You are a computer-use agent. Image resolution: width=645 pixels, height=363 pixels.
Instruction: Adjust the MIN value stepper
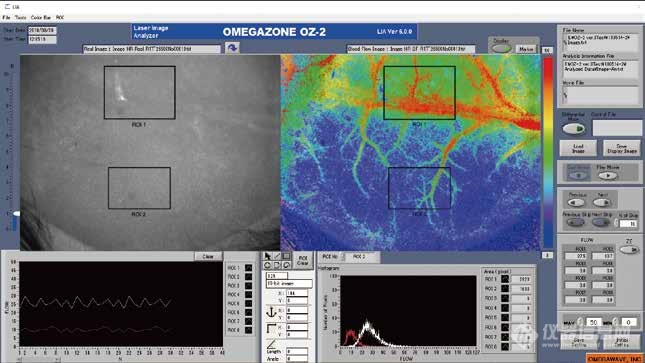[615, 322]
